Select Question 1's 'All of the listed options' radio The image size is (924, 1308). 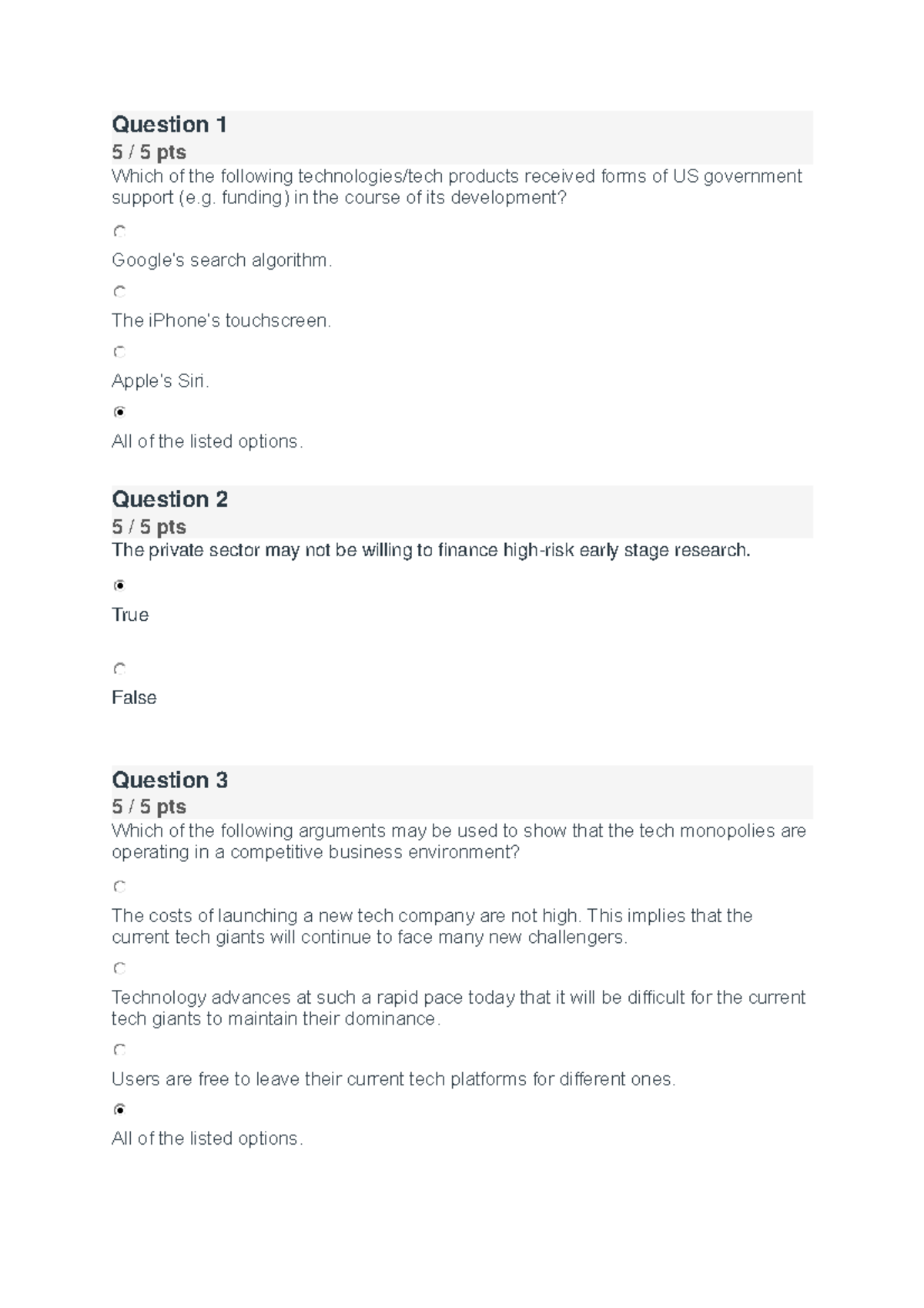tap(119, 412)
